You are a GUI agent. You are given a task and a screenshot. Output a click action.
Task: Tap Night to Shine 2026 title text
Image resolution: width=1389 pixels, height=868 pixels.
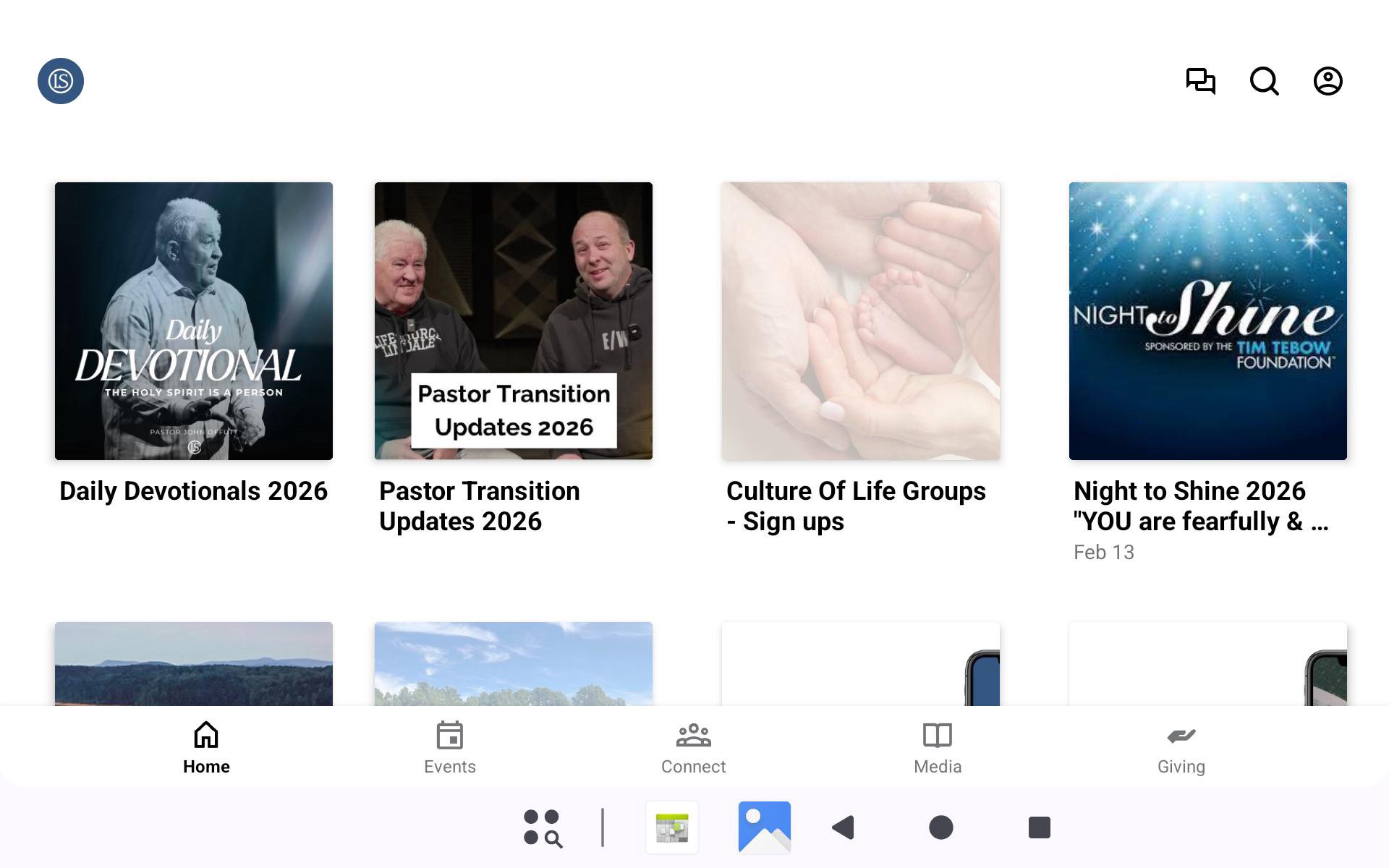(x=1201, y=506)
